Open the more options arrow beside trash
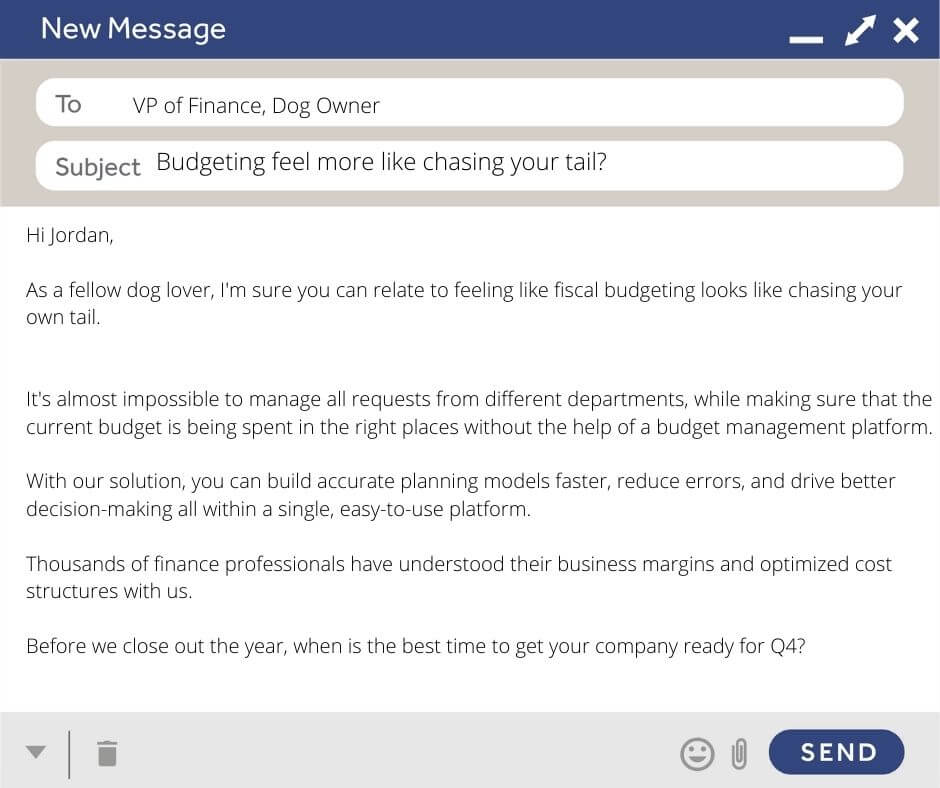940x788 pixels. coord(36,752)
